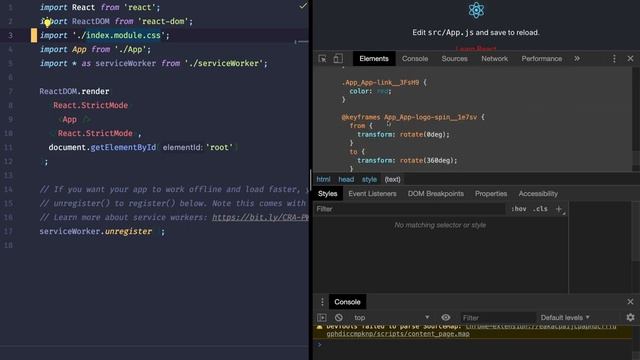Click the red color value in App-link rule
This screenshot has width=640, height=360.
(382, 91)
